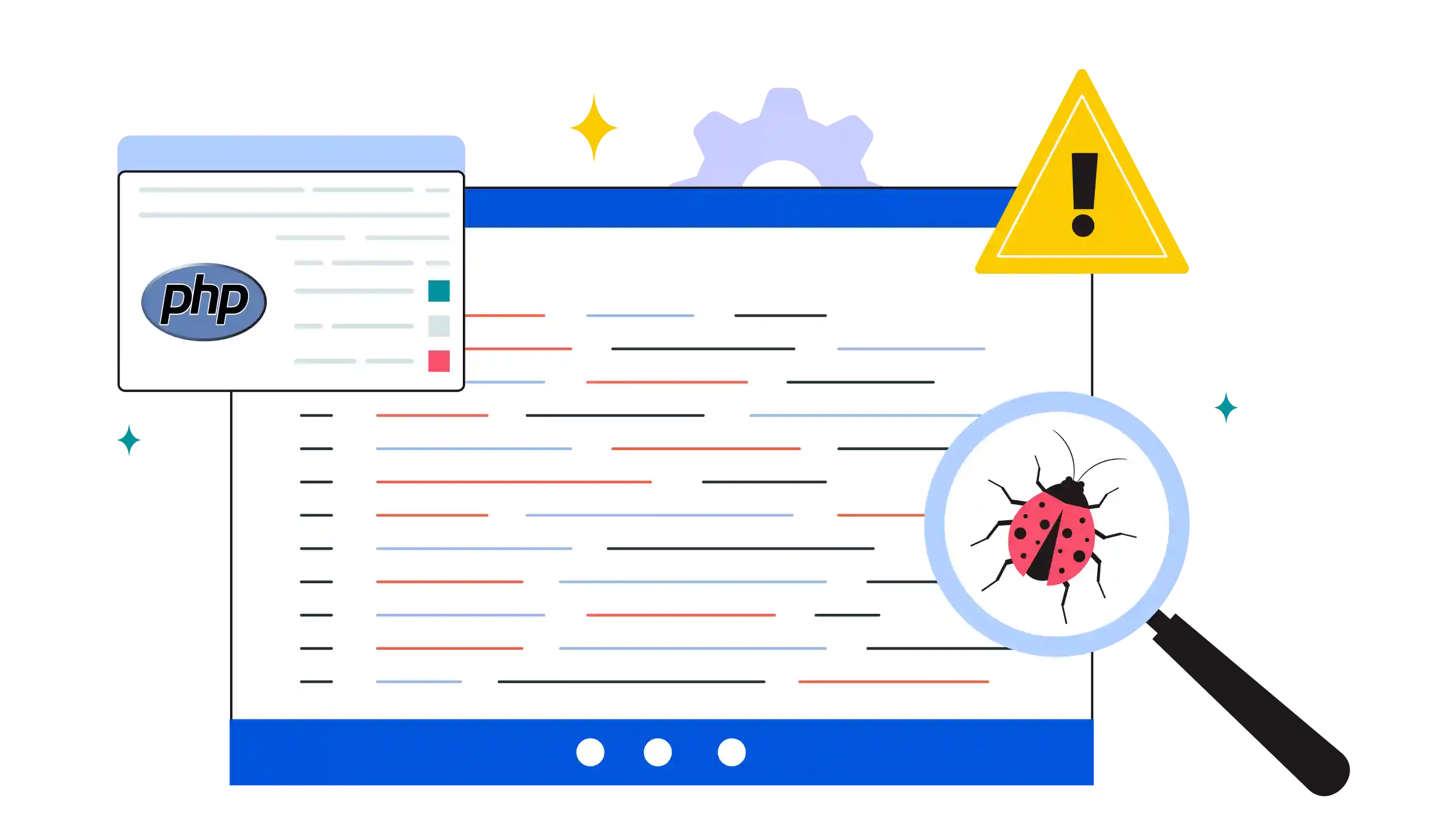The width and height of the screenshot is (1446, 840).
Task: Select the green color indicator block
Action: click(438, 290)
